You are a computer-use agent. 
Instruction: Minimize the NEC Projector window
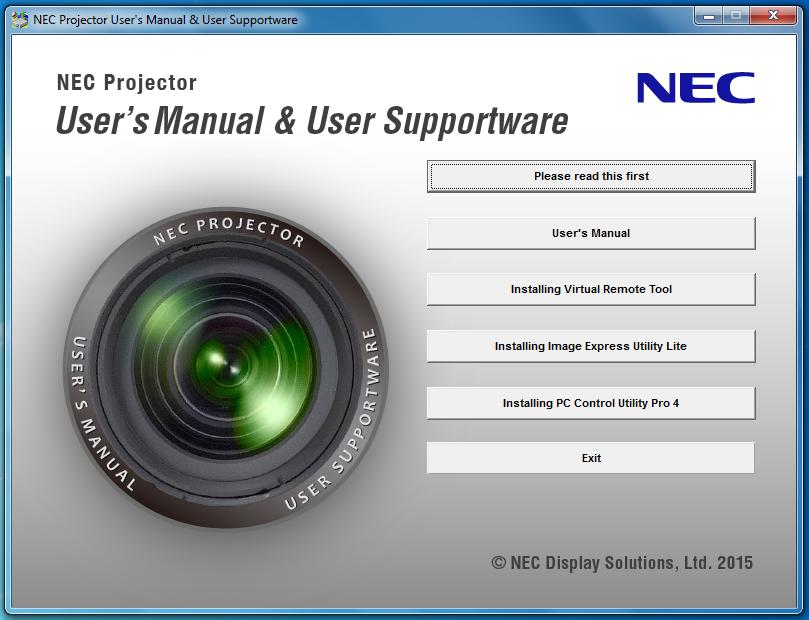(x=709, y=15)
